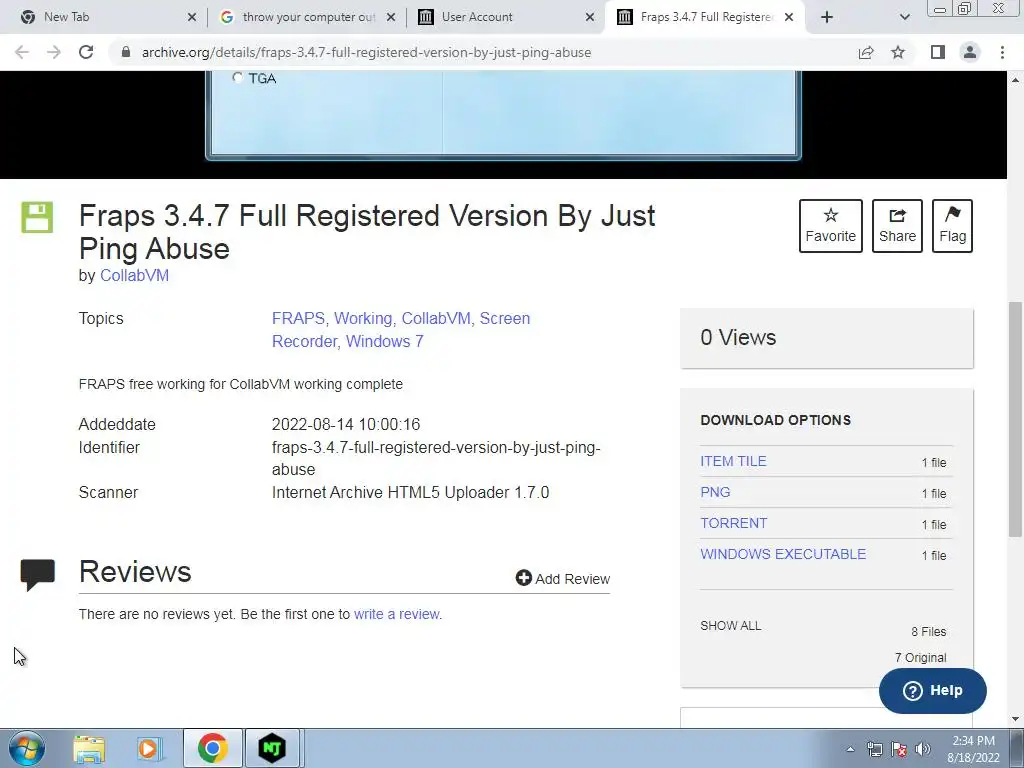
Task: Click Add Review
Action: (563, 579)
